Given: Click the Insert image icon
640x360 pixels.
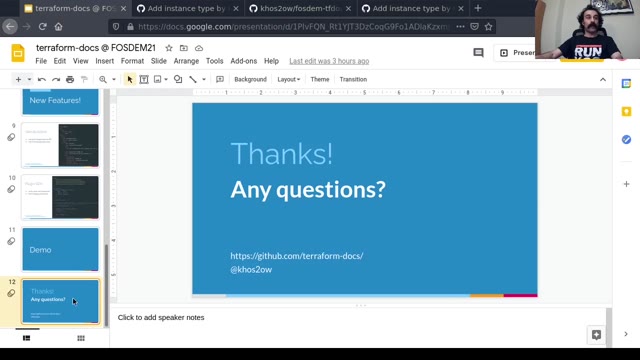Looking at the screenshot, I should [158, 79].
